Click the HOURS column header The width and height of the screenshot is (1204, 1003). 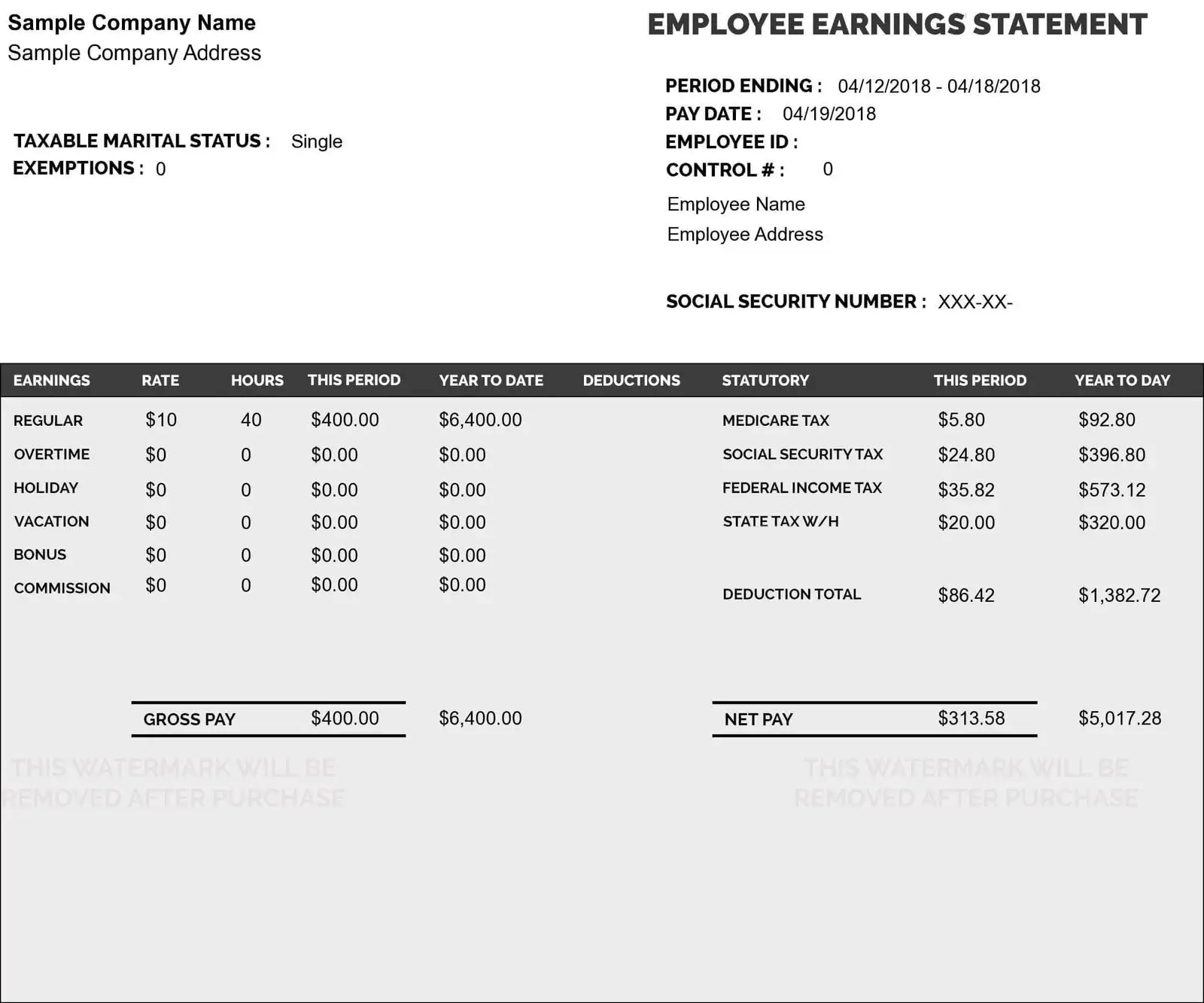coord(257,380)
